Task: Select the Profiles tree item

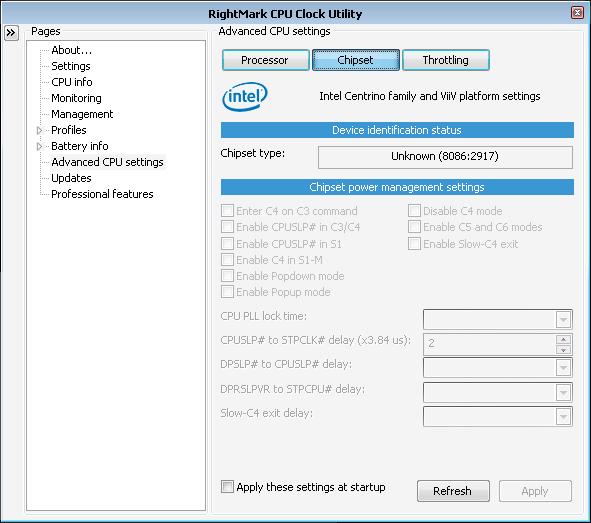Action: (x=69, y=130)
